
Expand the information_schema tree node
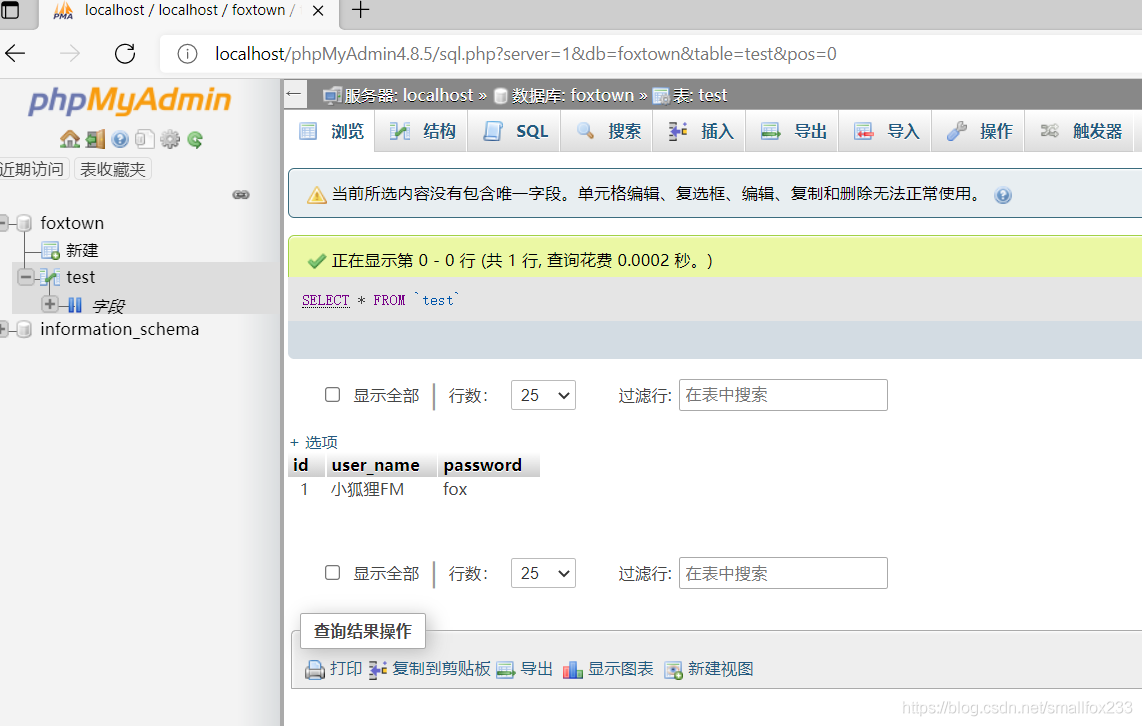coord(3,329)
